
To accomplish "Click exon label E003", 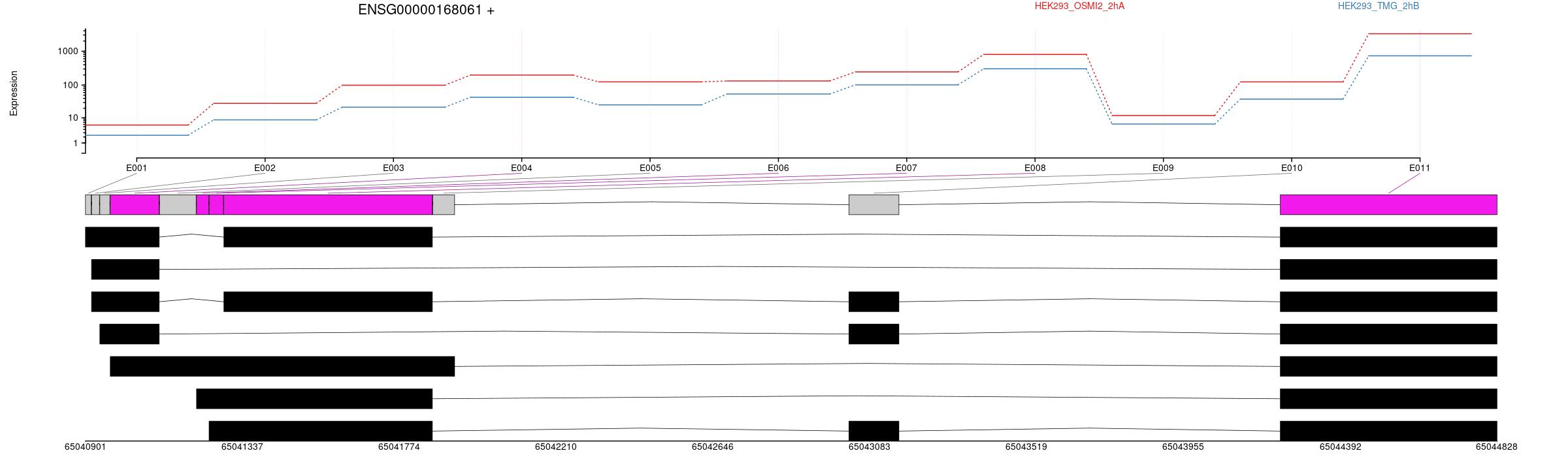I will coord(393,168).
